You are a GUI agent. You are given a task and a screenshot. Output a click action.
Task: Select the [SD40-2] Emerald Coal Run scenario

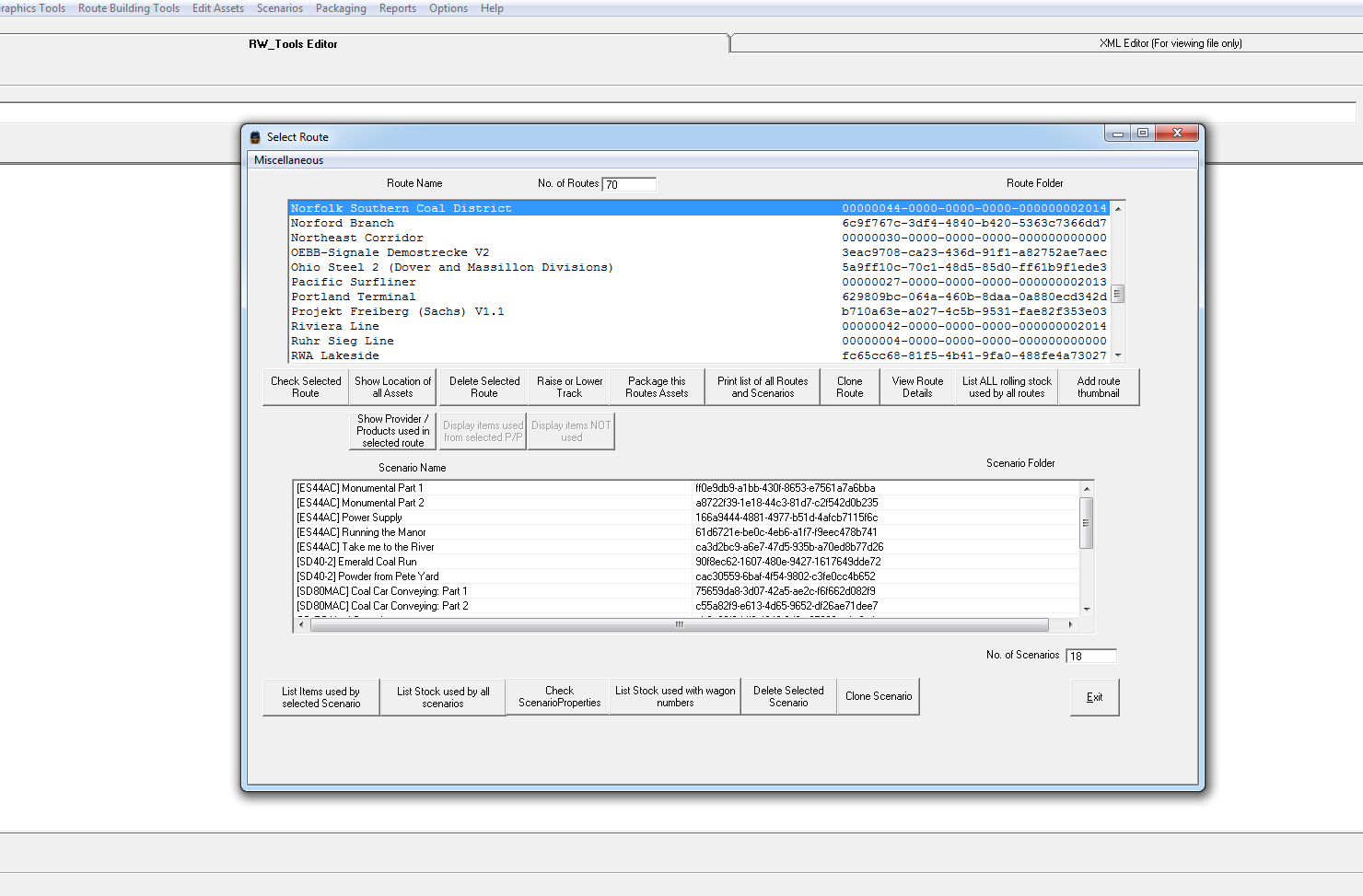(356, 562)
